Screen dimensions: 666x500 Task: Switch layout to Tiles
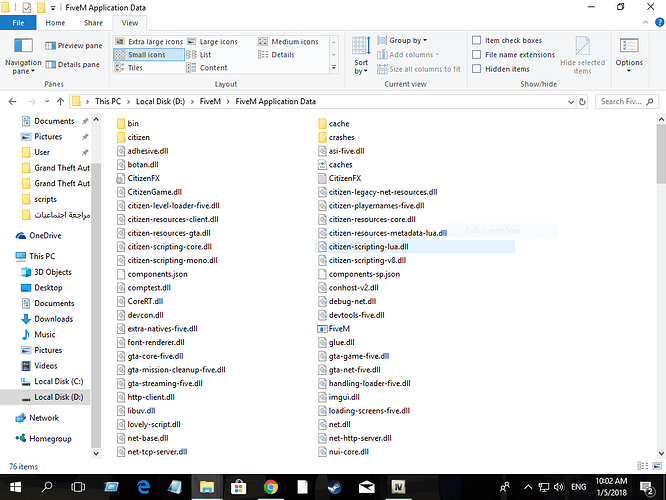pyautogui.click(x=129, y=68)
